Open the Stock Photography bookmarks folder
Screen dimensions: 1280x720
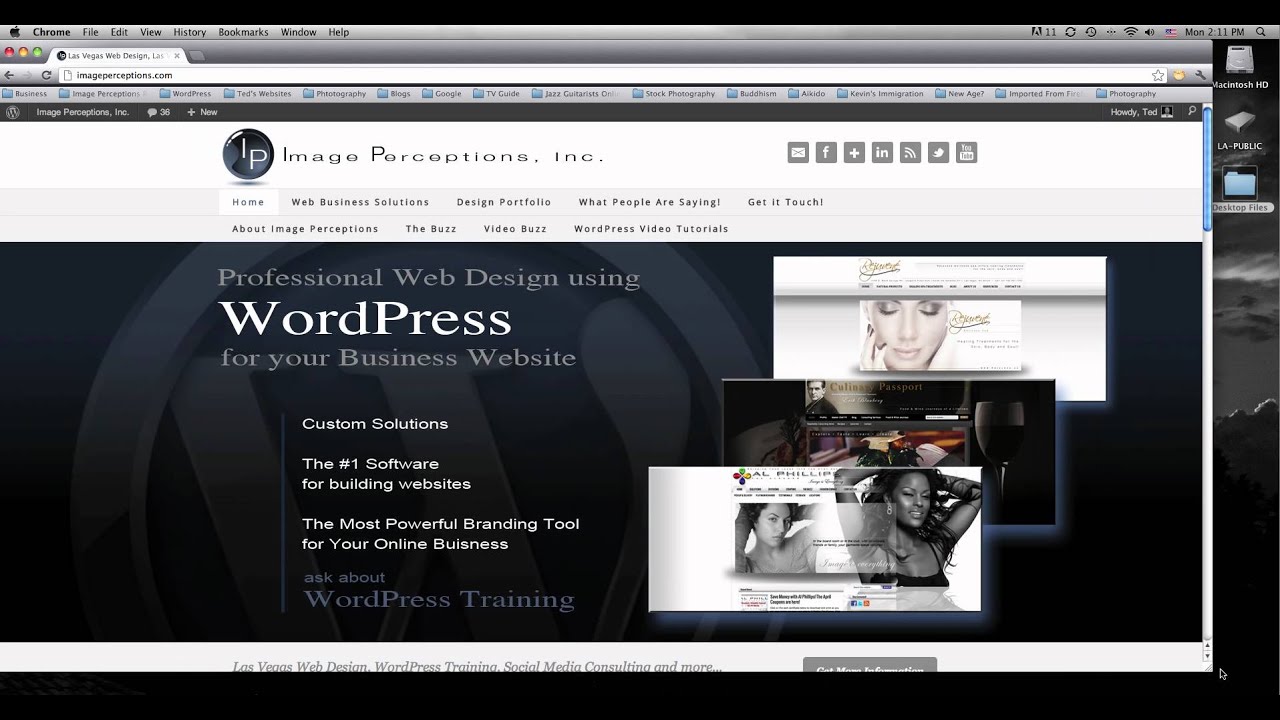click(674, 94)
